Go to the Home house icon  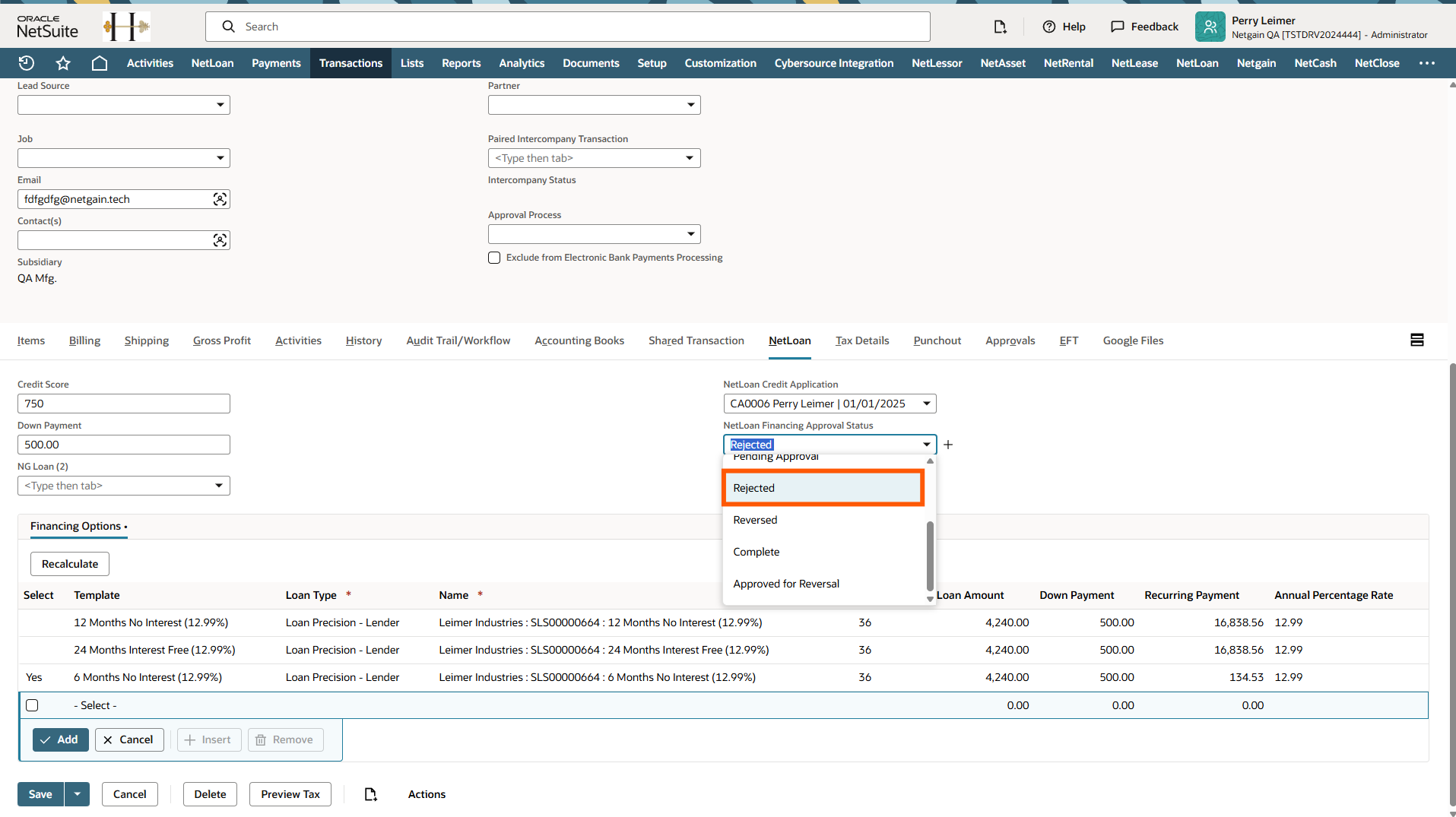pos(100,63)
